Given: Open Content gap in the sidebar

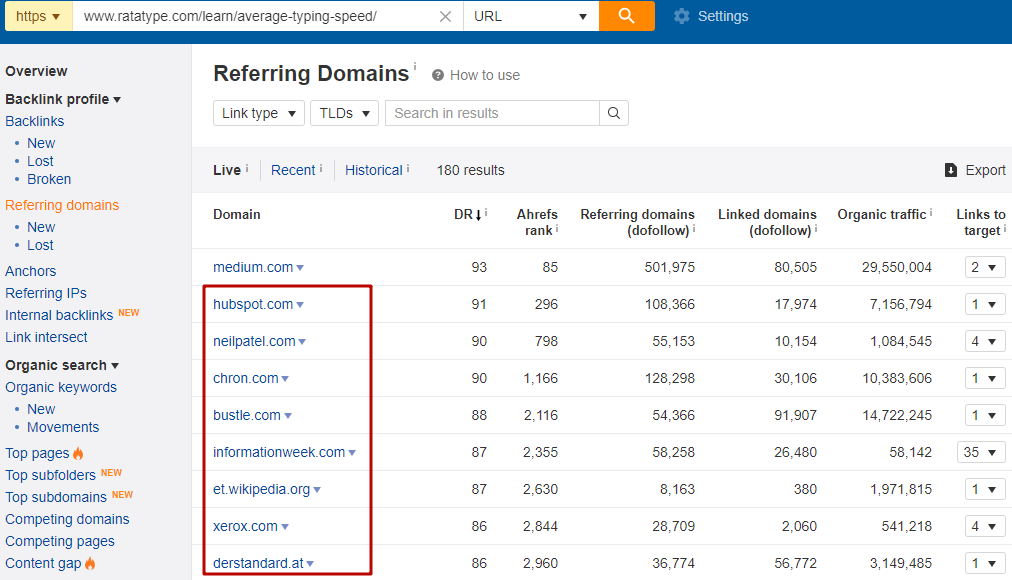Looking at the screenshot, I should click(x=43, y=563).
